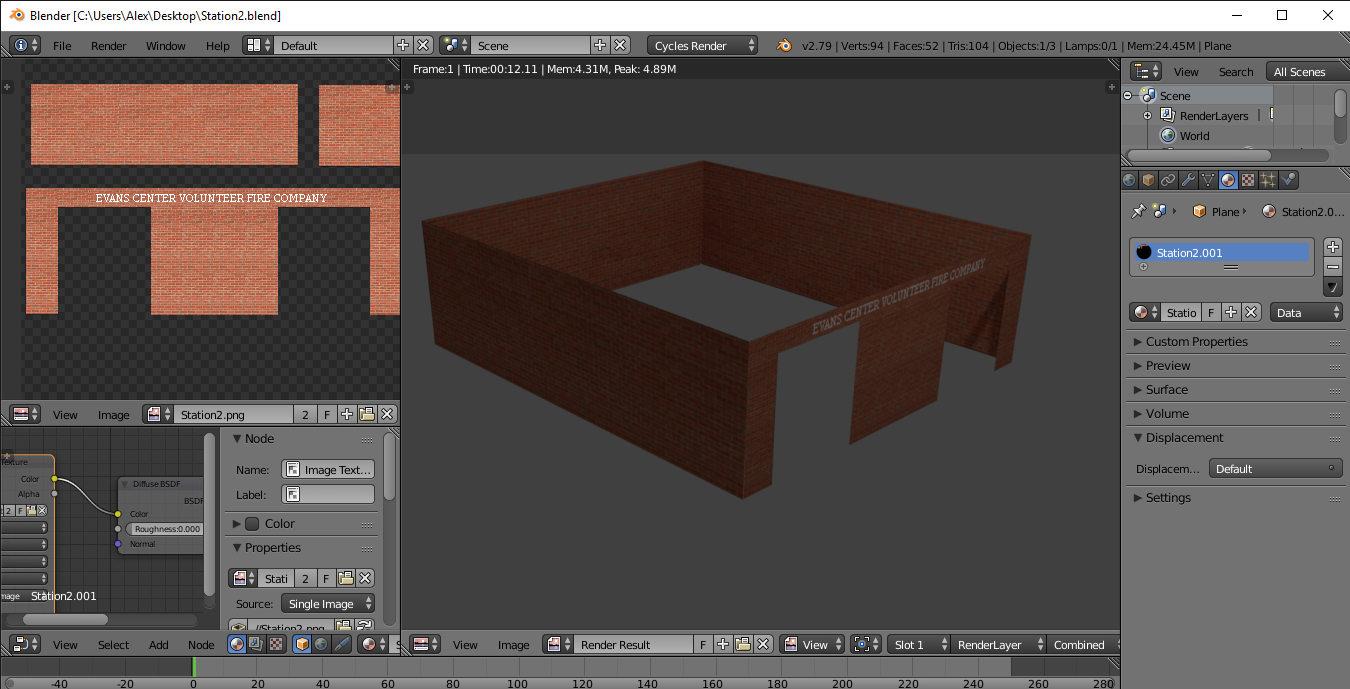
Task: Select compositing nodes tree type
Action: pos(256,645)
